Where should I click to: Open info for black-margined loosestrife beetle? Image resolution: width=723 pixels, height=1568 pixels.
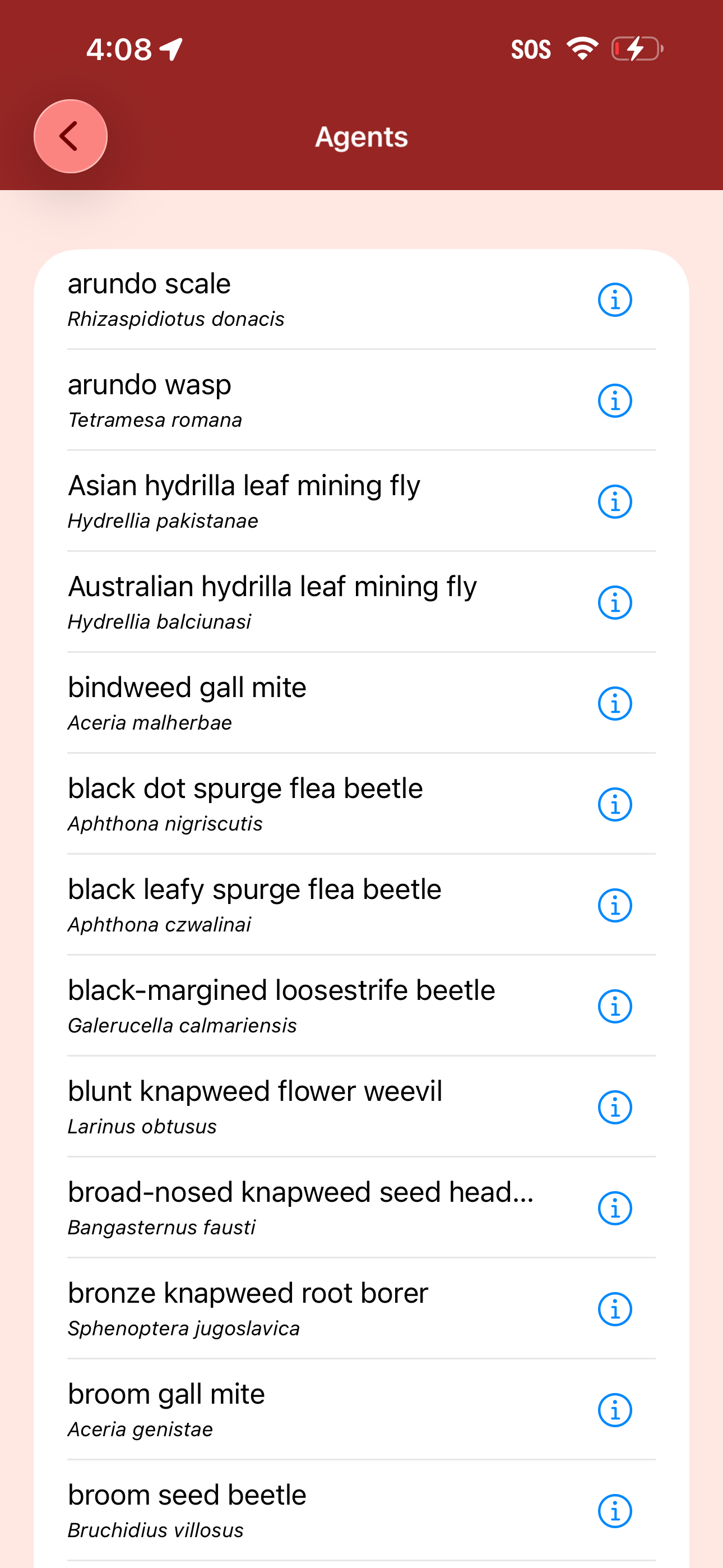[615, 1006]
